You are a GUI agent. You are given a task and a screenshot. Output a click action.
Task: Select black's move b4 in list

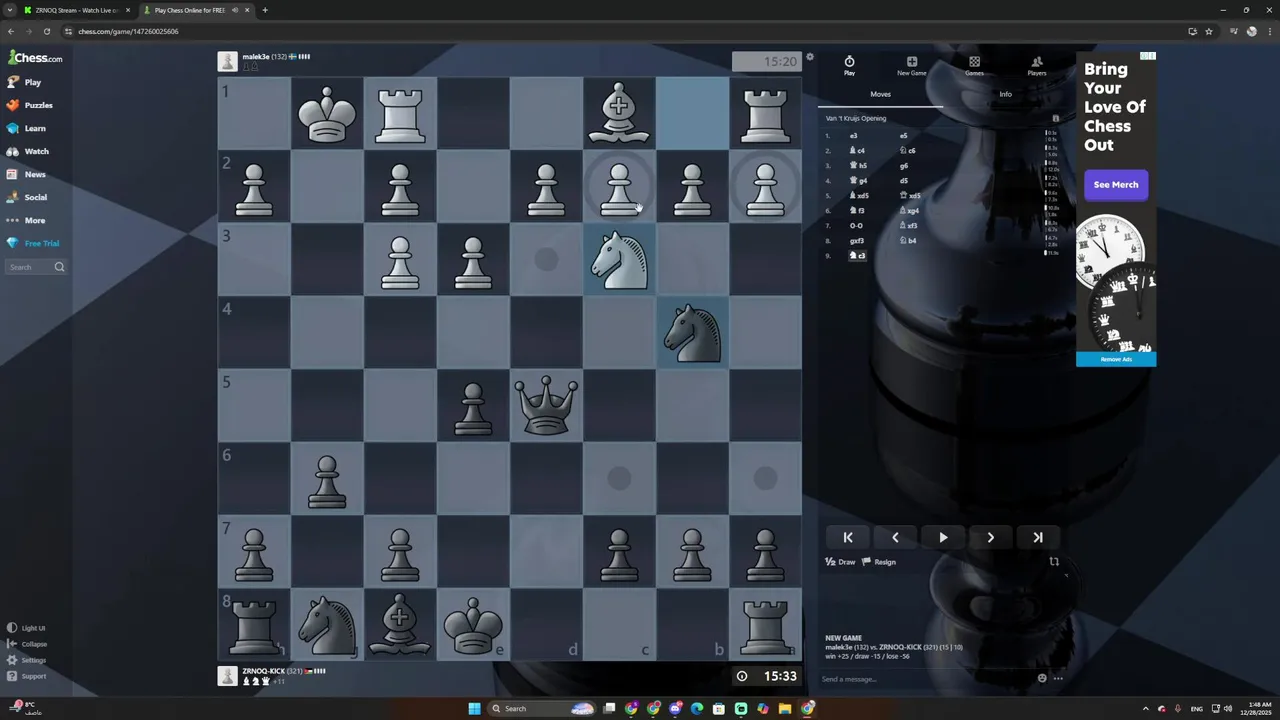[908, 240]
